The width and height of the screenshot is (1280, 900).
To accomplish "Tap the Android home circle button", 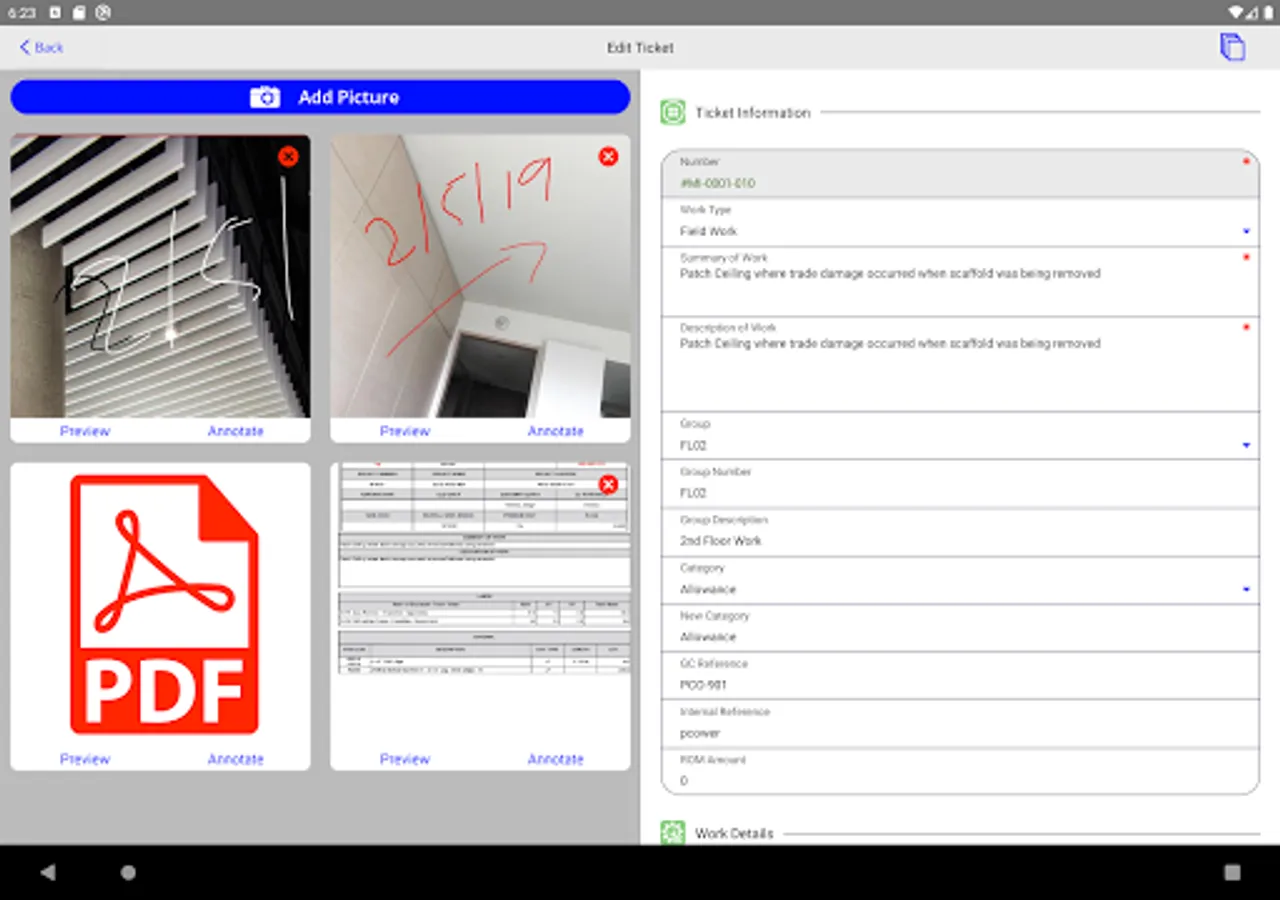I will click(x=128, y=872).
